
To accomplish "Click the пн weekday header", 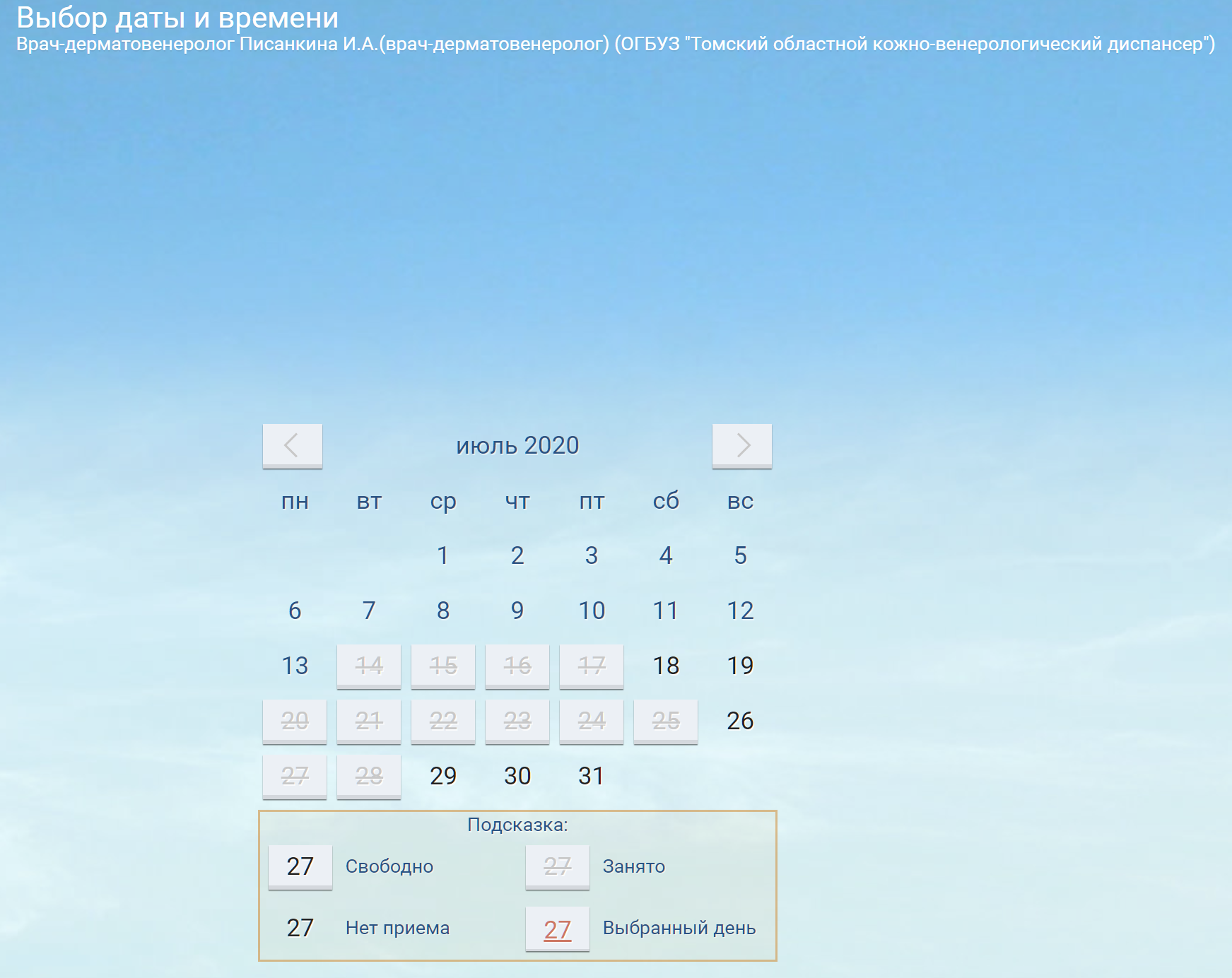I will click(x=295, y=501).
